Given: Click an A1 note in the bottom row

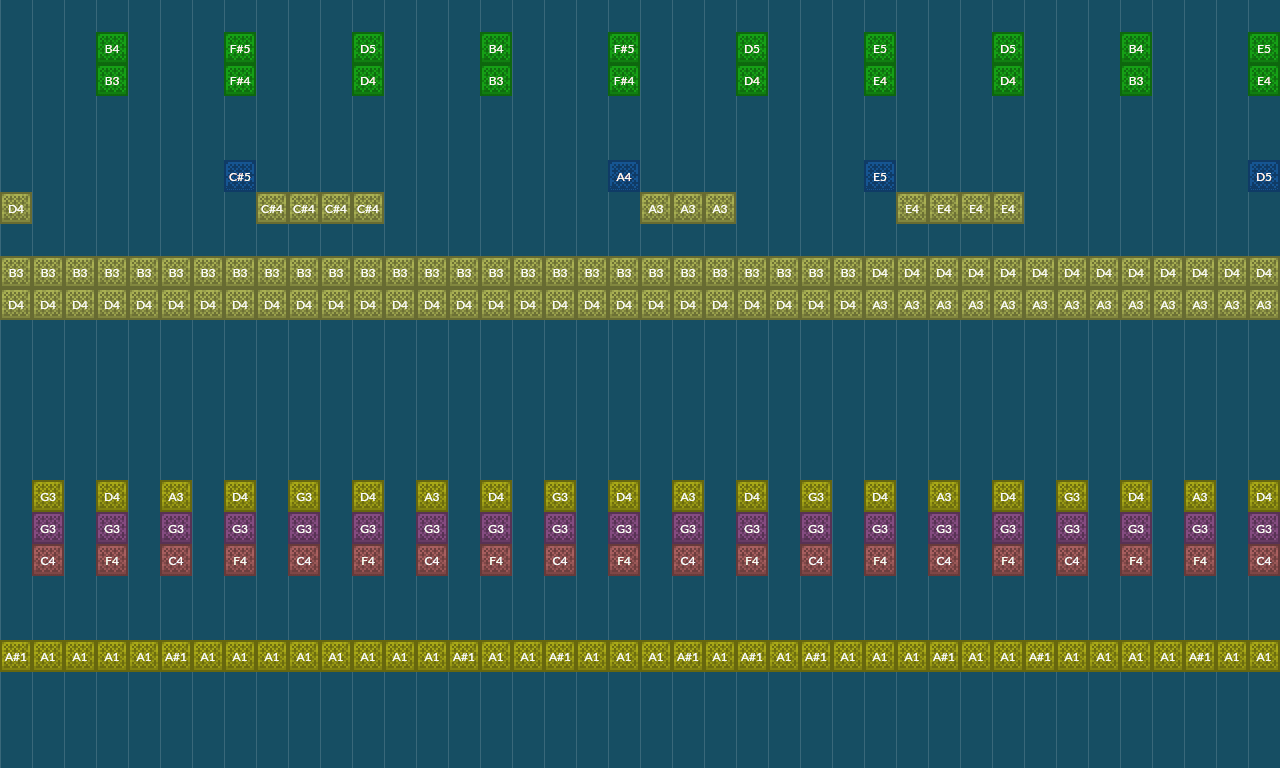Looking at the screenshot, I should 47,656.
